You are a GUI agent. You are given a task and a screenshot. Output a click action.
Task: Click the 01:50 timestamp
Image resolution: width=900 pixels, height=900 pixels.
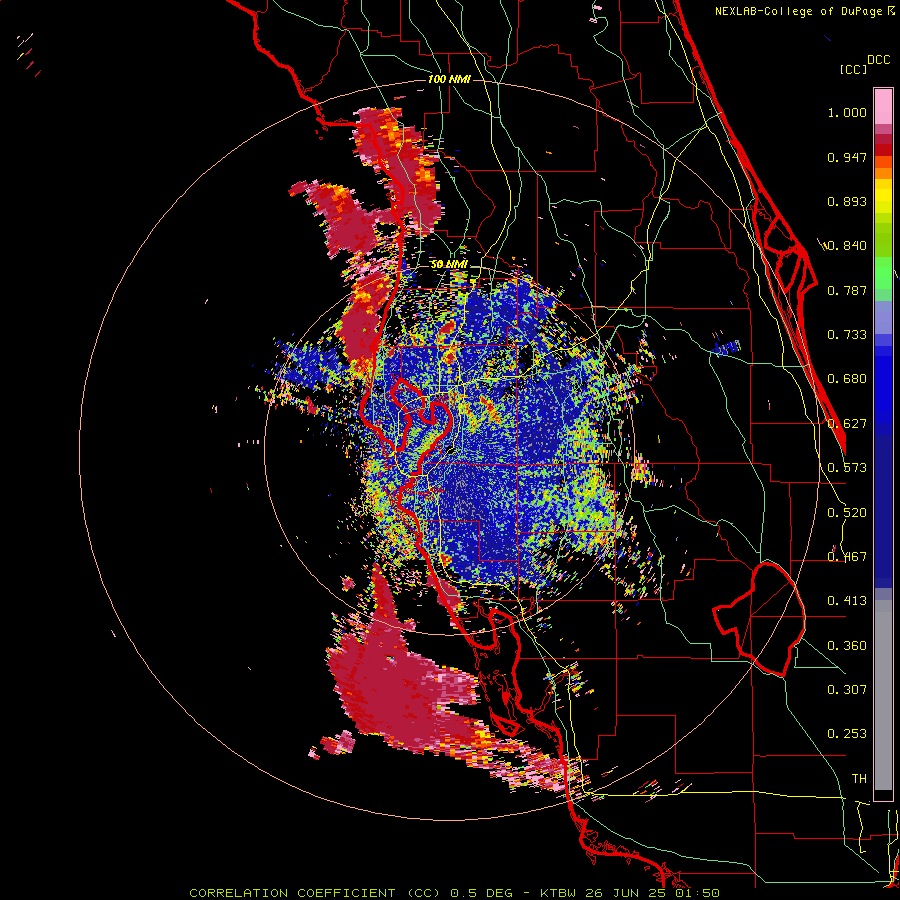click(x=698, y=893)
